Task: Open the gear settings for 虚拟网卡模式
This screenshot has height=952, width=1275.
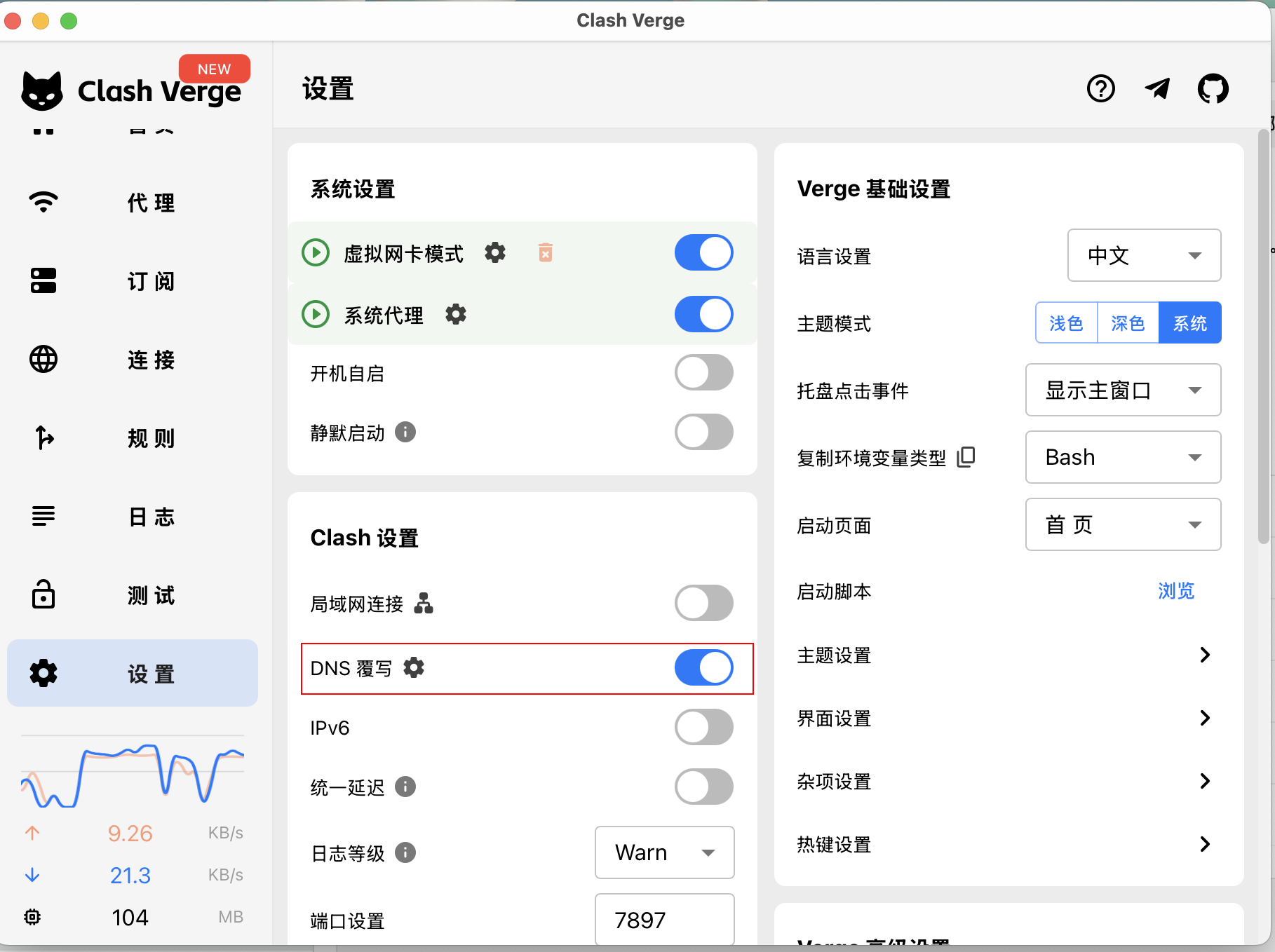Action: point(495,252)
